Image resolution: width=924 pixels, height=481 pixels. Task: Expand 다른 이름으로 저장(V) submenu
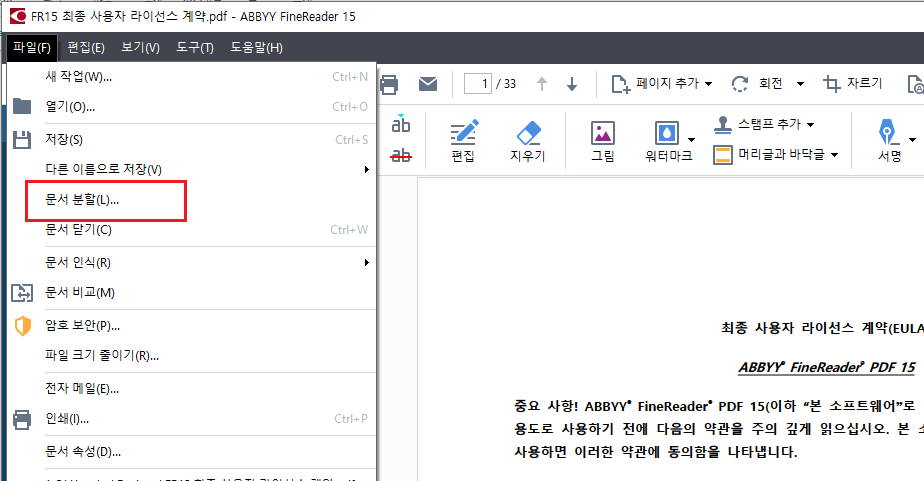click(192, 170)
